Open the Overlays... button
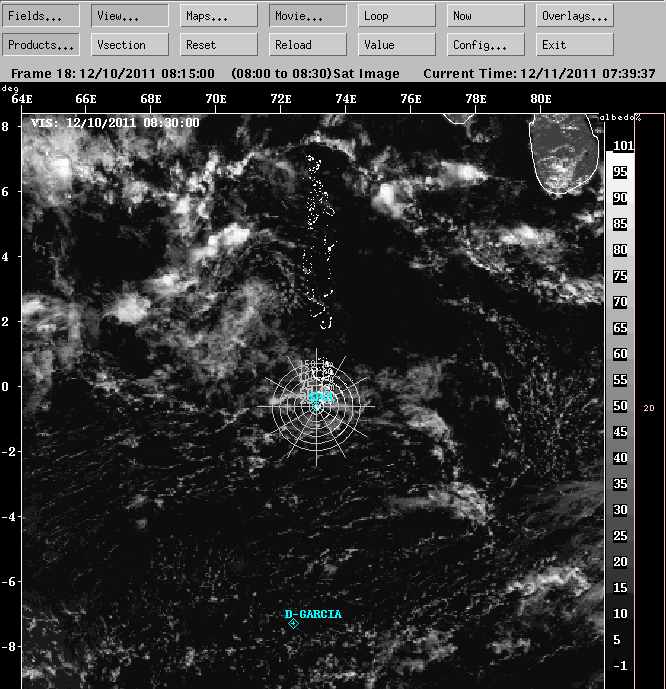The image size is (666, 689). pos(575,16)
